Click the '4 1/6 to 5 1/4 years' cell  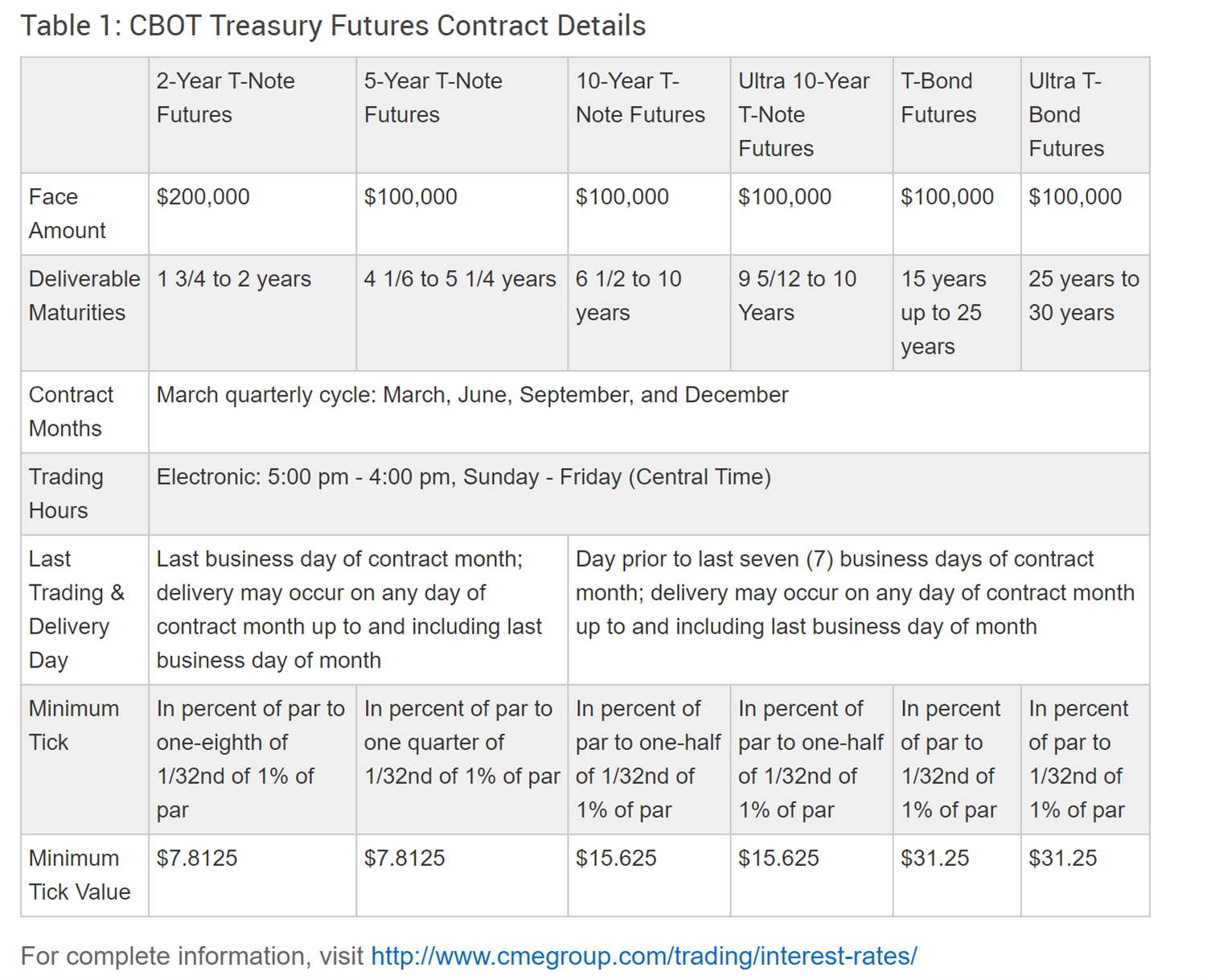click(x=462, y=313)
